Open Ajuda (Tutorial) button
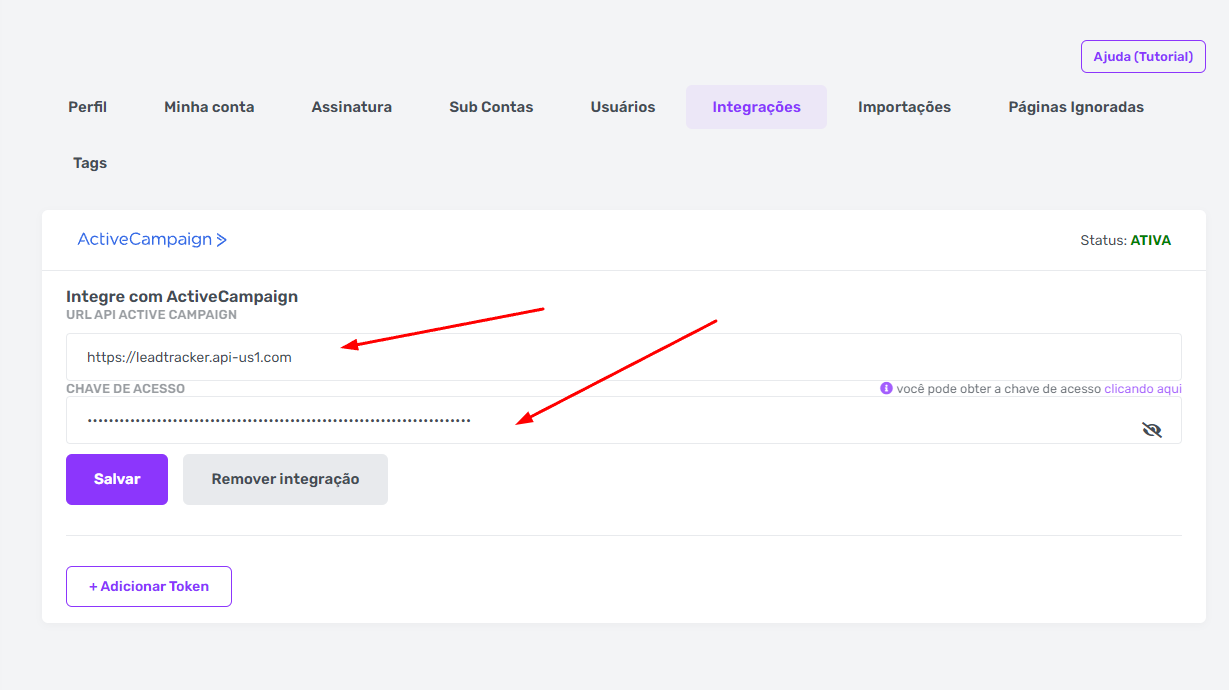The image size is (1229, 690). 1143,57
